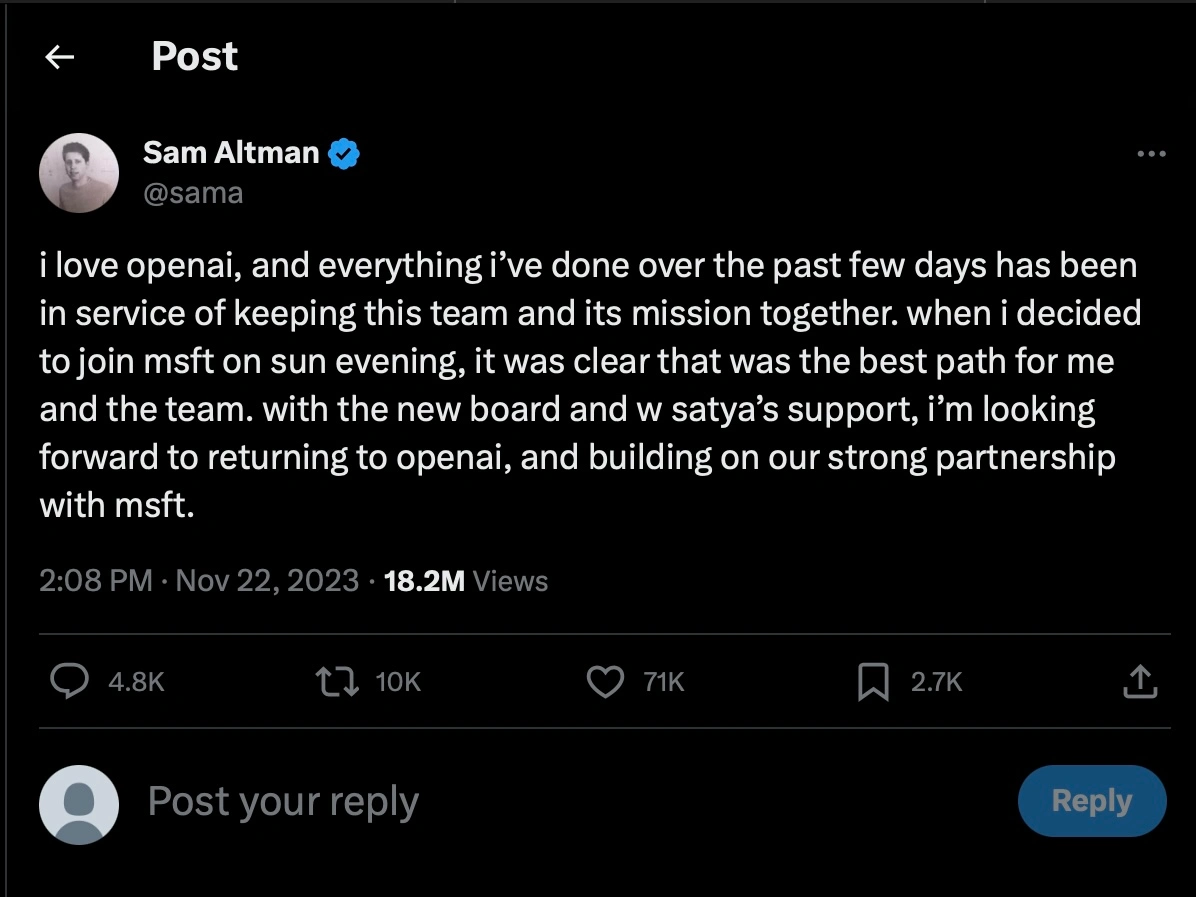Select the Post tab header
The width and height of the screenshot is (1196, 897).
click(x=194, y=57)
